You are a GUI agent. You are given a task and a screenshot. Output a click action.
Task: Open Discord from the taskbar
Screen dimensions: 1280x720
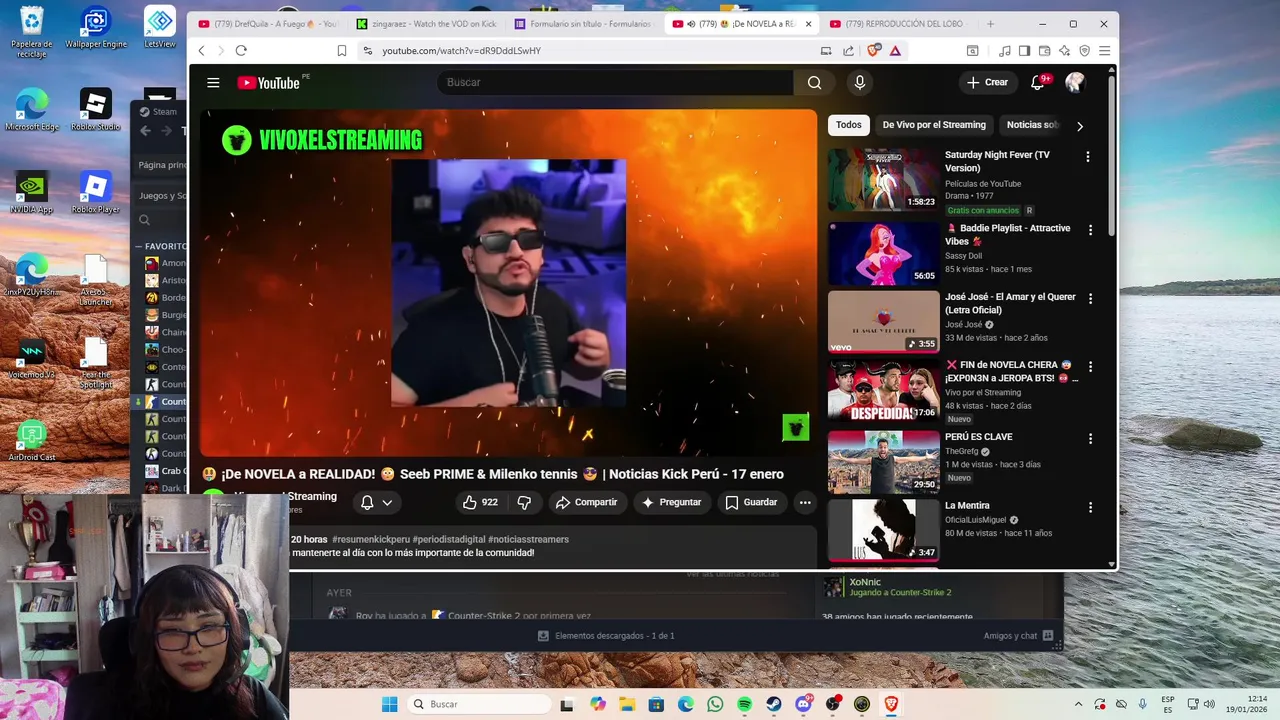(x=803, y=704)
